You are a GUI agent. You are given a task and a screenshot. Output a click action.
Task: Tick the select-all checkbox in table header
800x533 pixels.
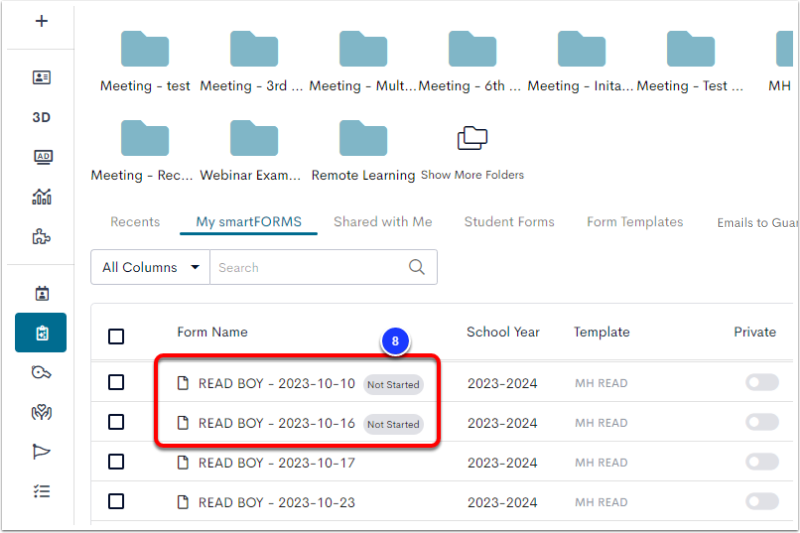tap(116, 337)
